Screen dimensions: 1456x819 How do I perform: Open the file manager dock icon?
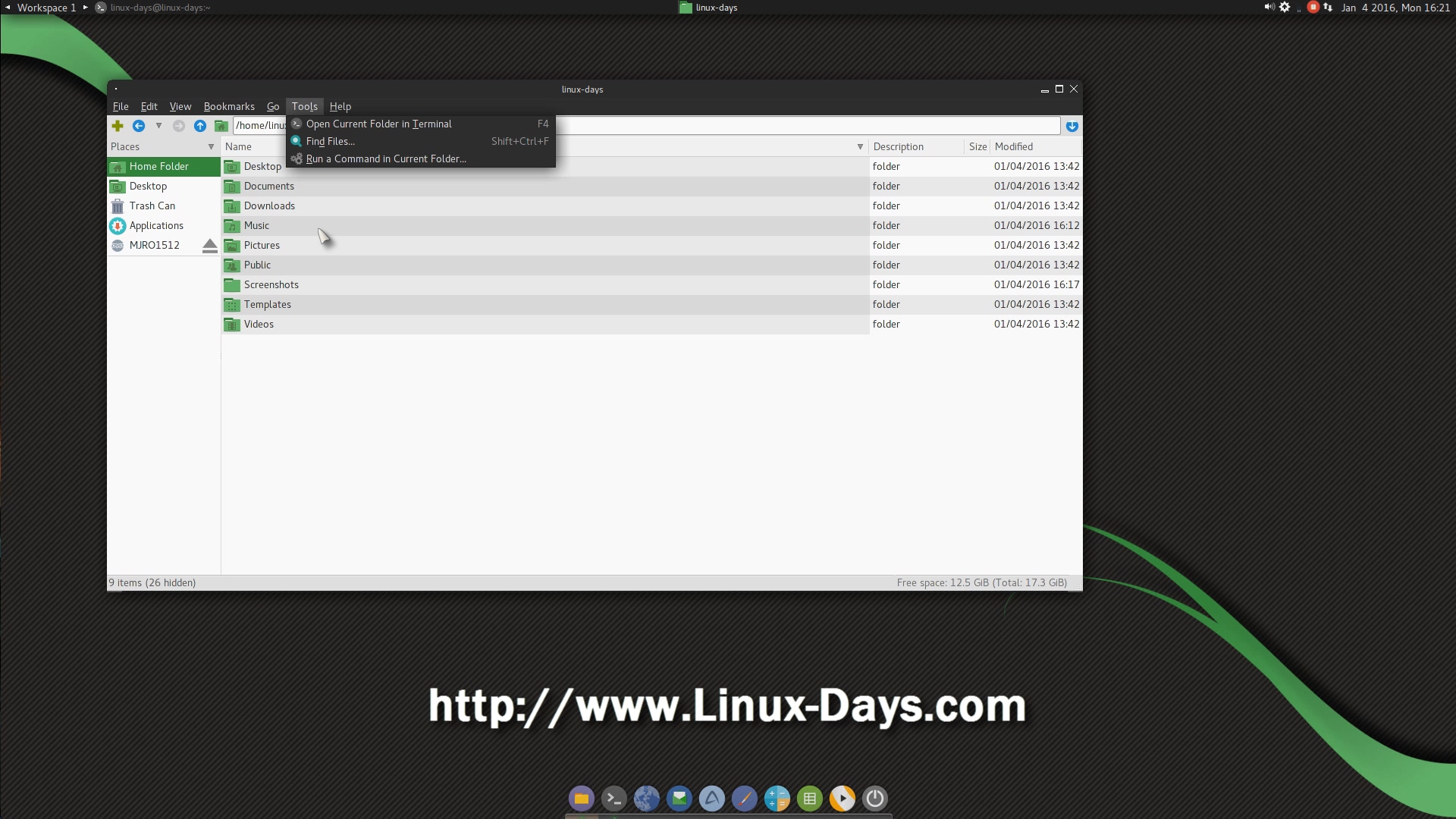pyautogui.click(x=582, y=798)
